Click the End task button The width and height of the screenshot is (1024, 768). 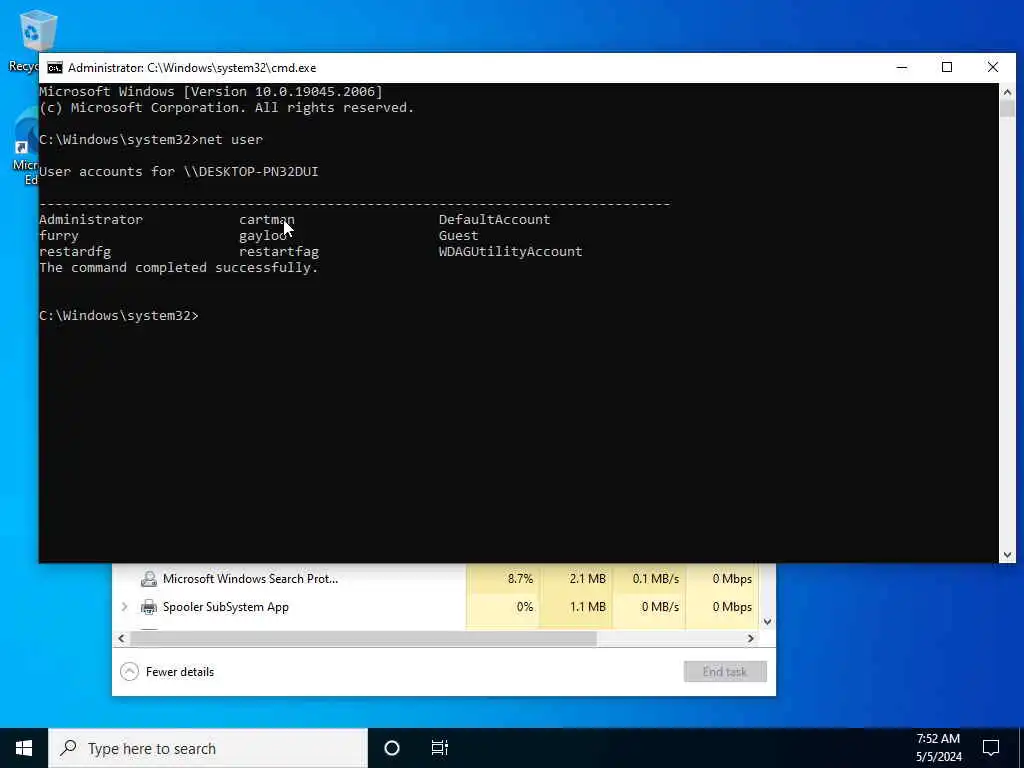click(x=725, y=671)
